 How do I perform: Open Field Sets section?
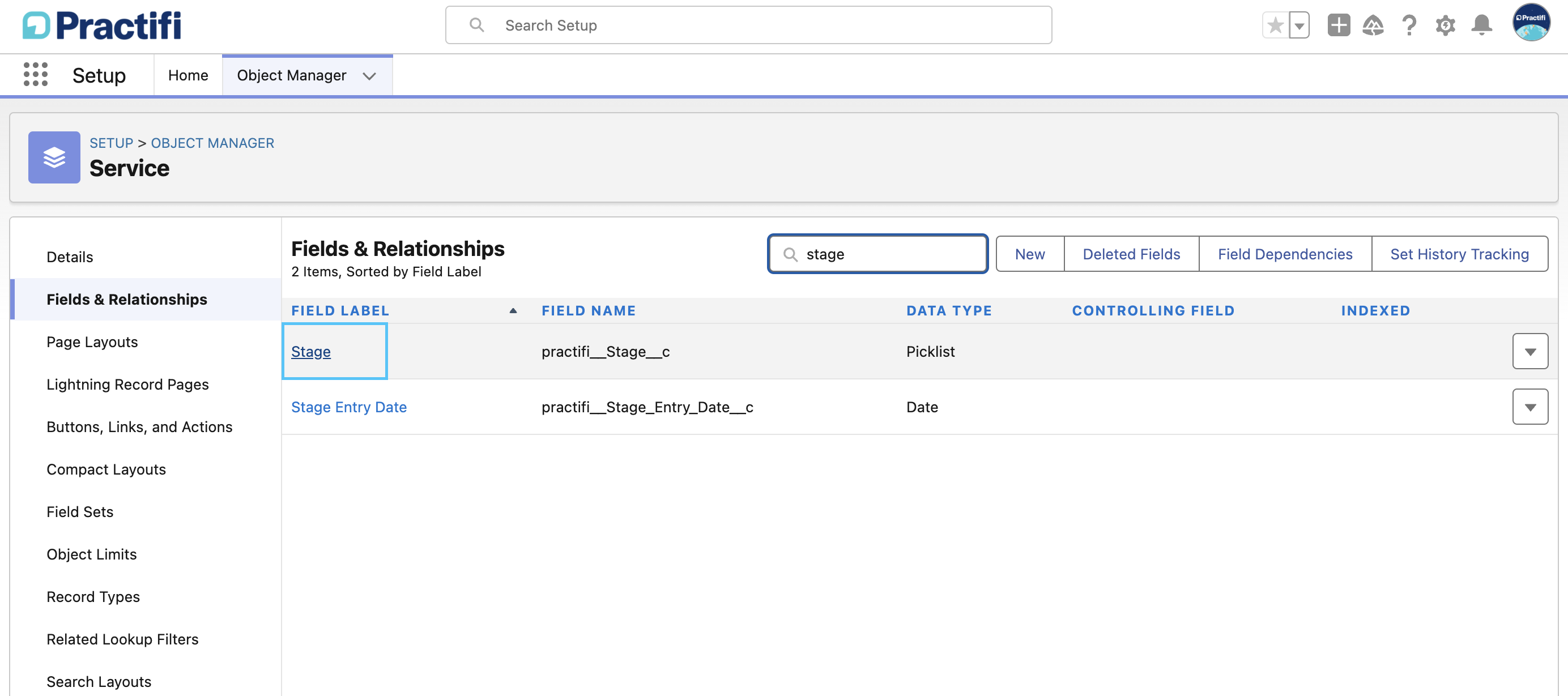click(x=80, y=511)
